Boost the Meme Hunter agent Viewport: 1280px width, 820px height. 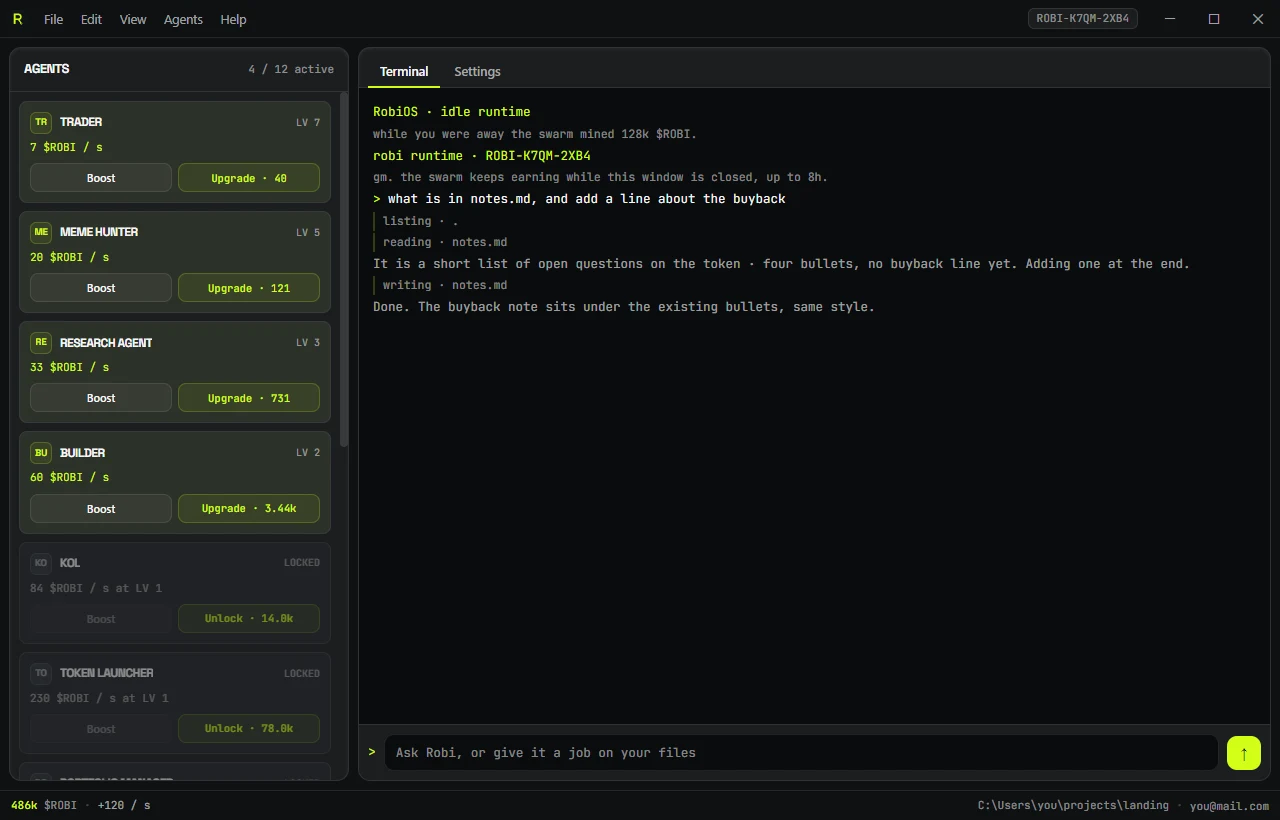tap(101, 288)
